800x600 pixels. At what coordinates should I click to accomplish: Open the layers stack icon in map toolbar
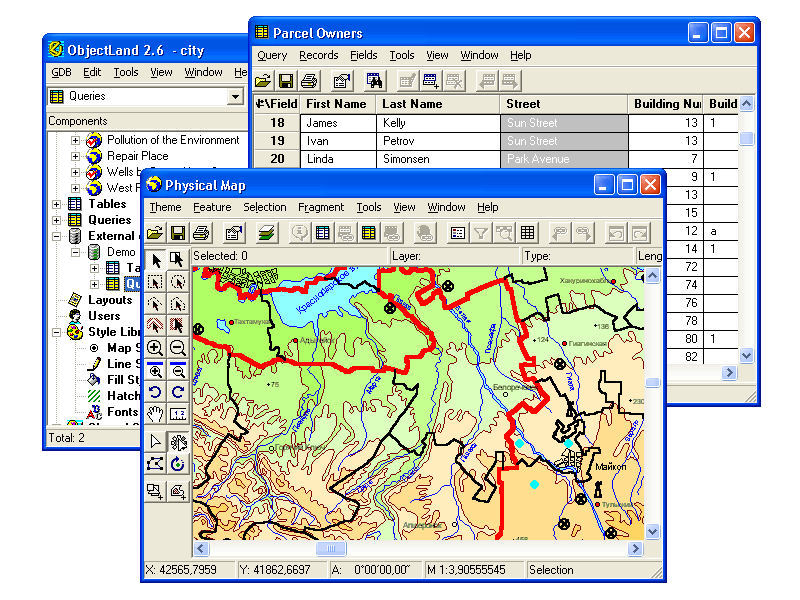click(x=266, y=233)
